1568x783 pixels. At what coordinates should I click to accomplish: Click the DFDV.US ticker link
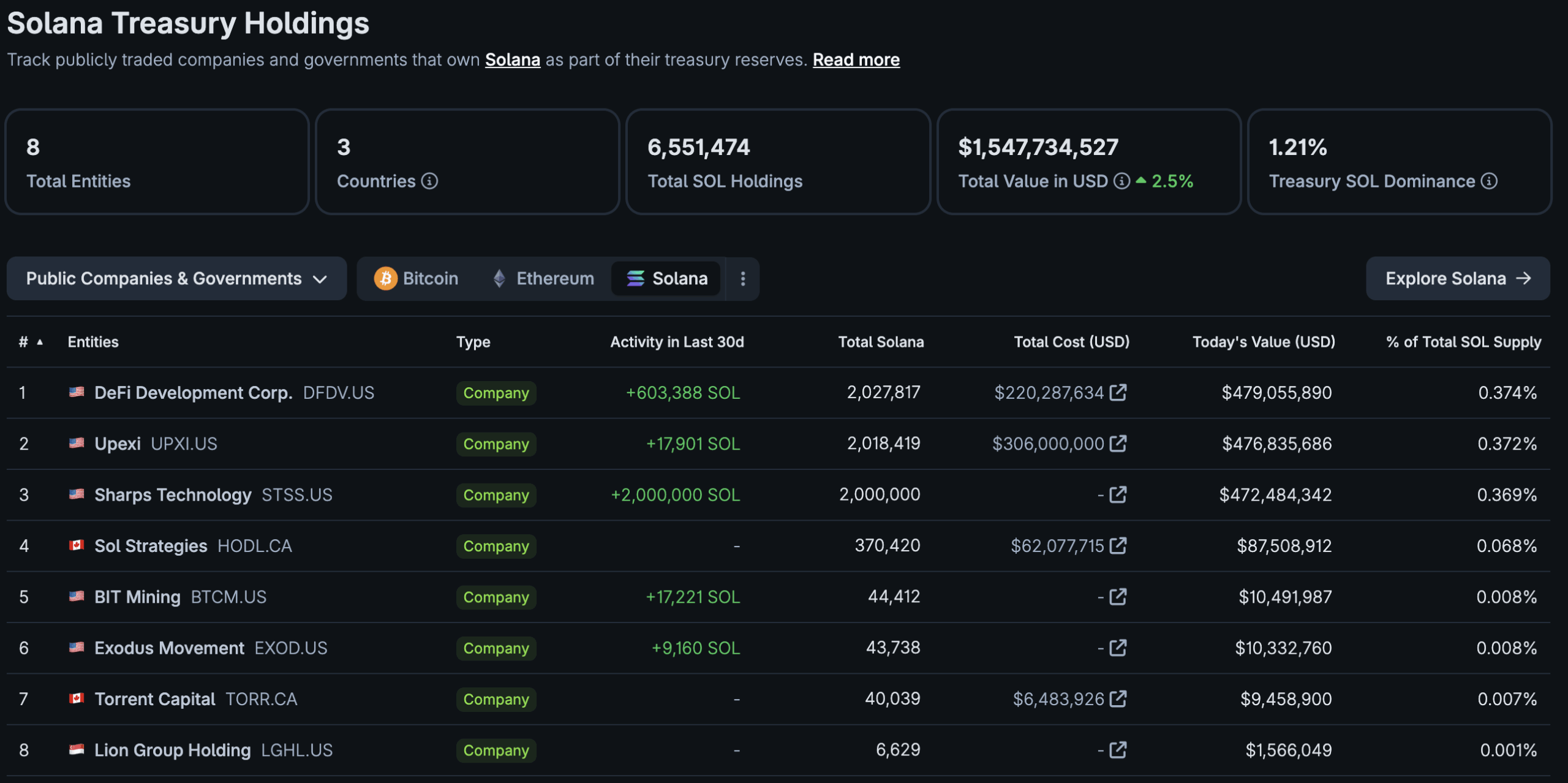click(339, 392)
